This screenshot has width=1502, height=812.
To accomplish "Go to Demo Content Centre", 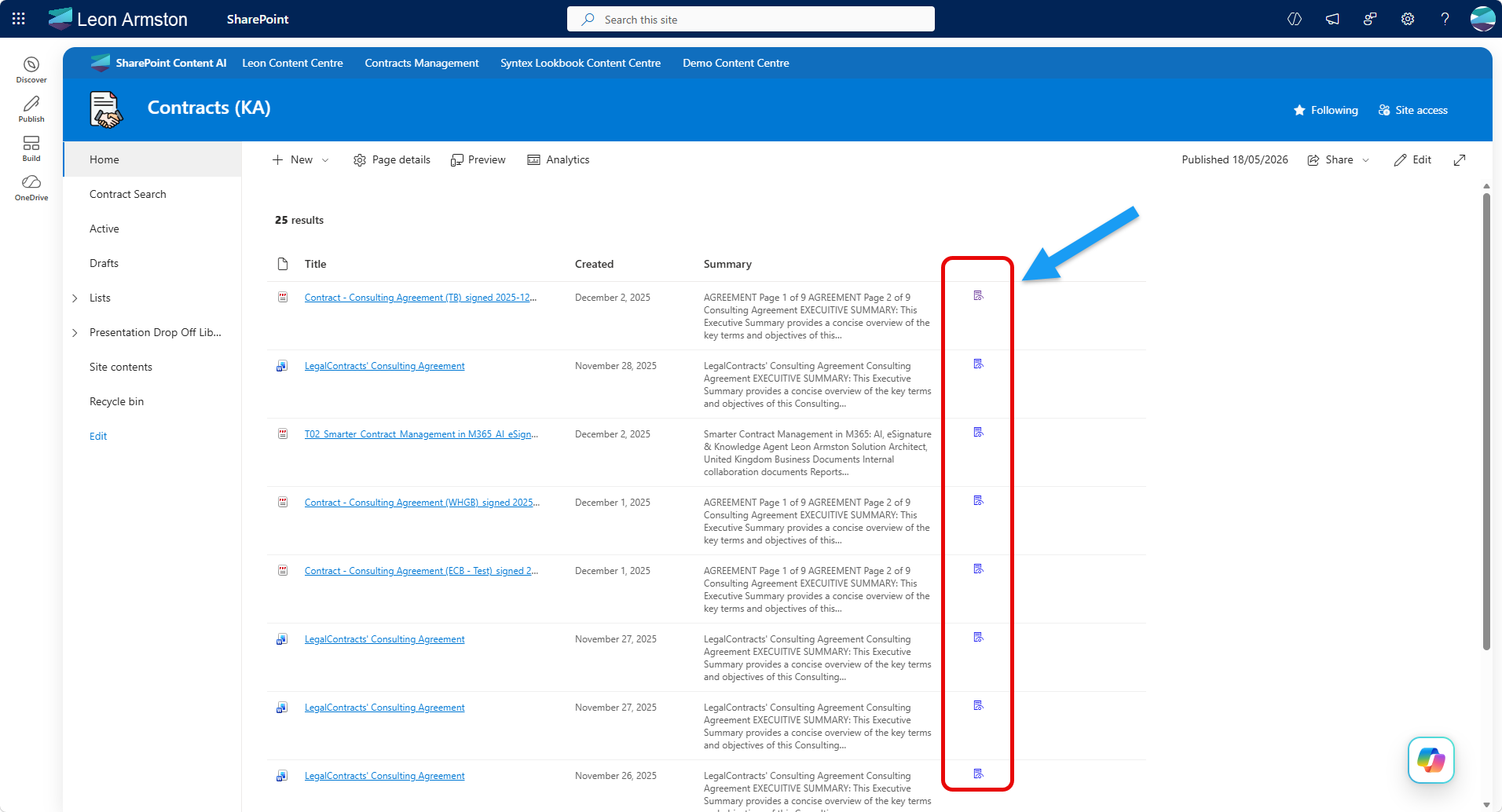I will pyautogui.click(x=736, y=63).
